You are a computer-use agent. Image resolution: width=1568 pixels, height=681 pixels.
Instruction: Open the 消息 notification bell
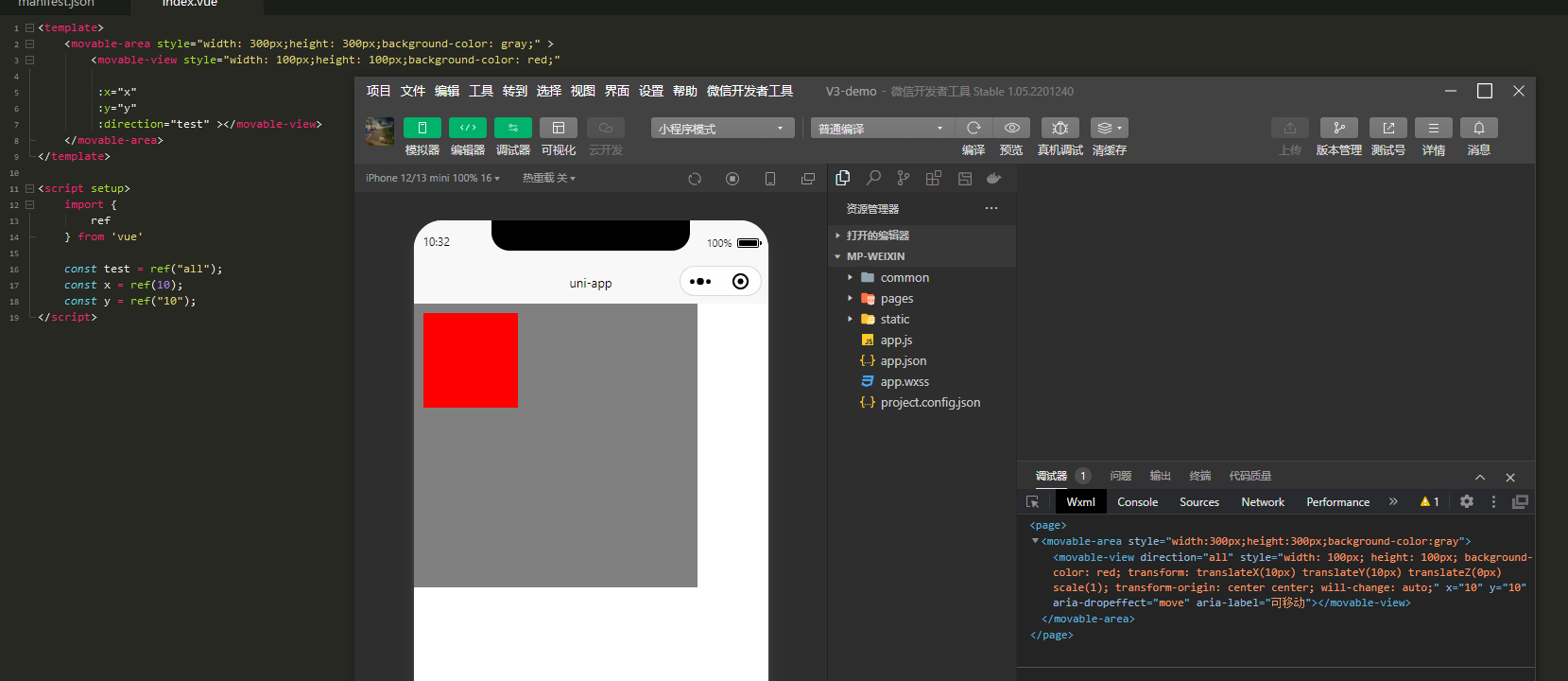(x=1478, y=128)
